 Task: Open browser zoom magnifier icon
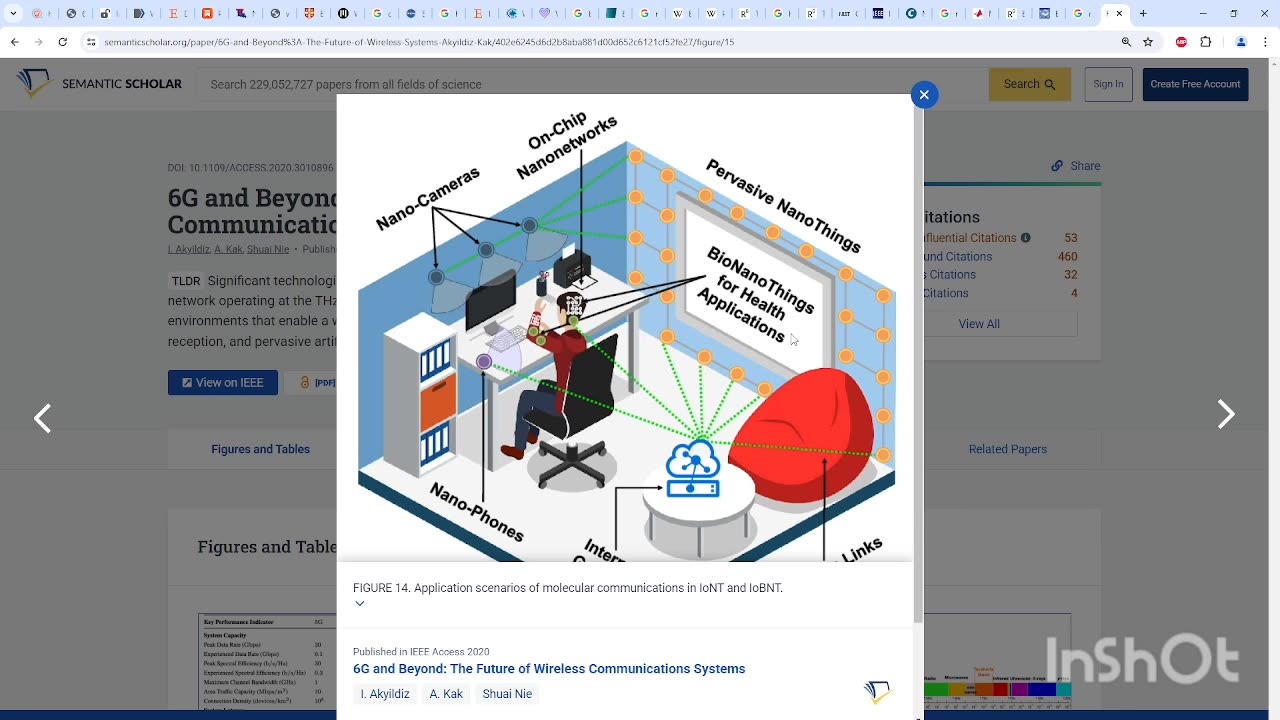tap(1126, 42)
